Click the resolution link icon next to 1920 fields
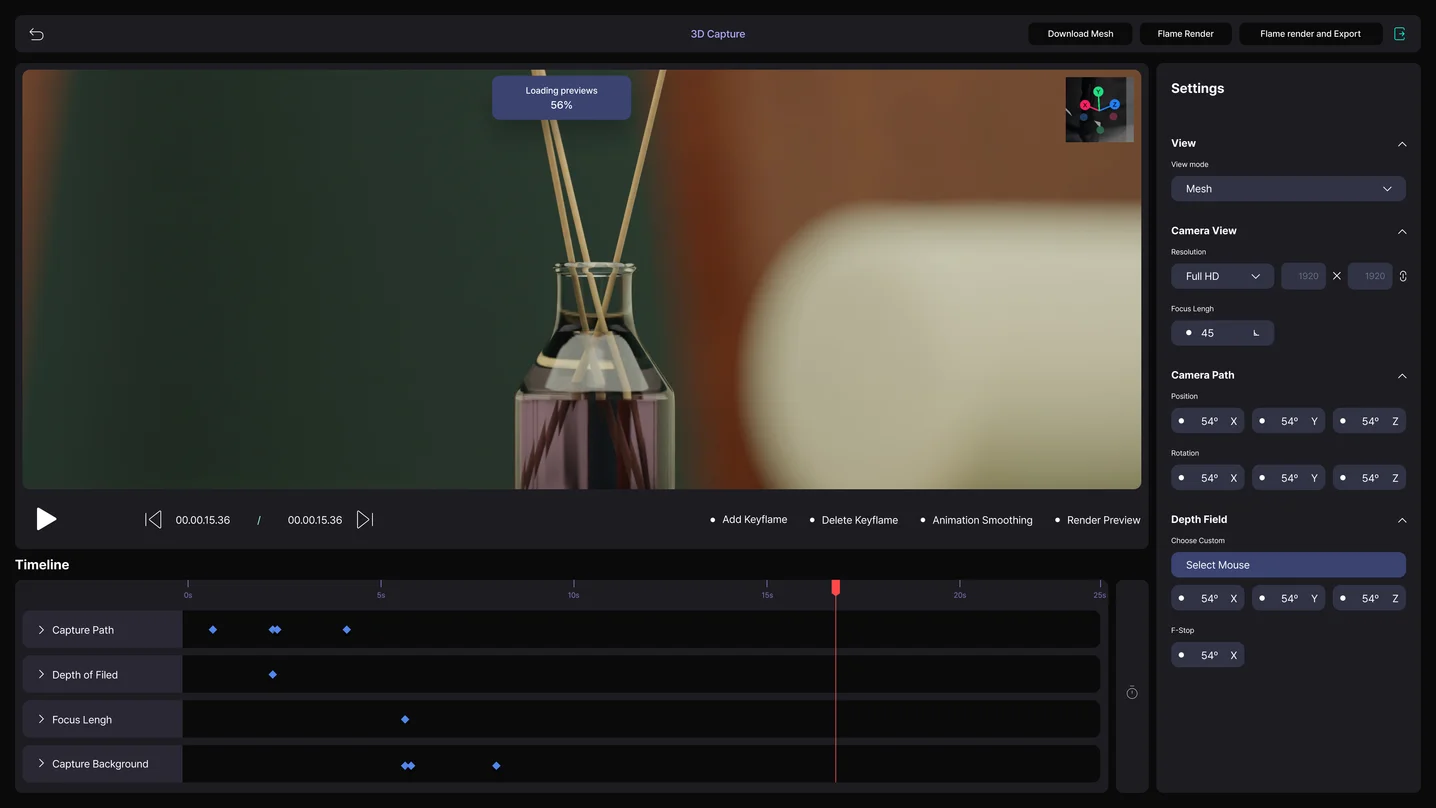1436x808 pixels. (x=1403, y=276)
